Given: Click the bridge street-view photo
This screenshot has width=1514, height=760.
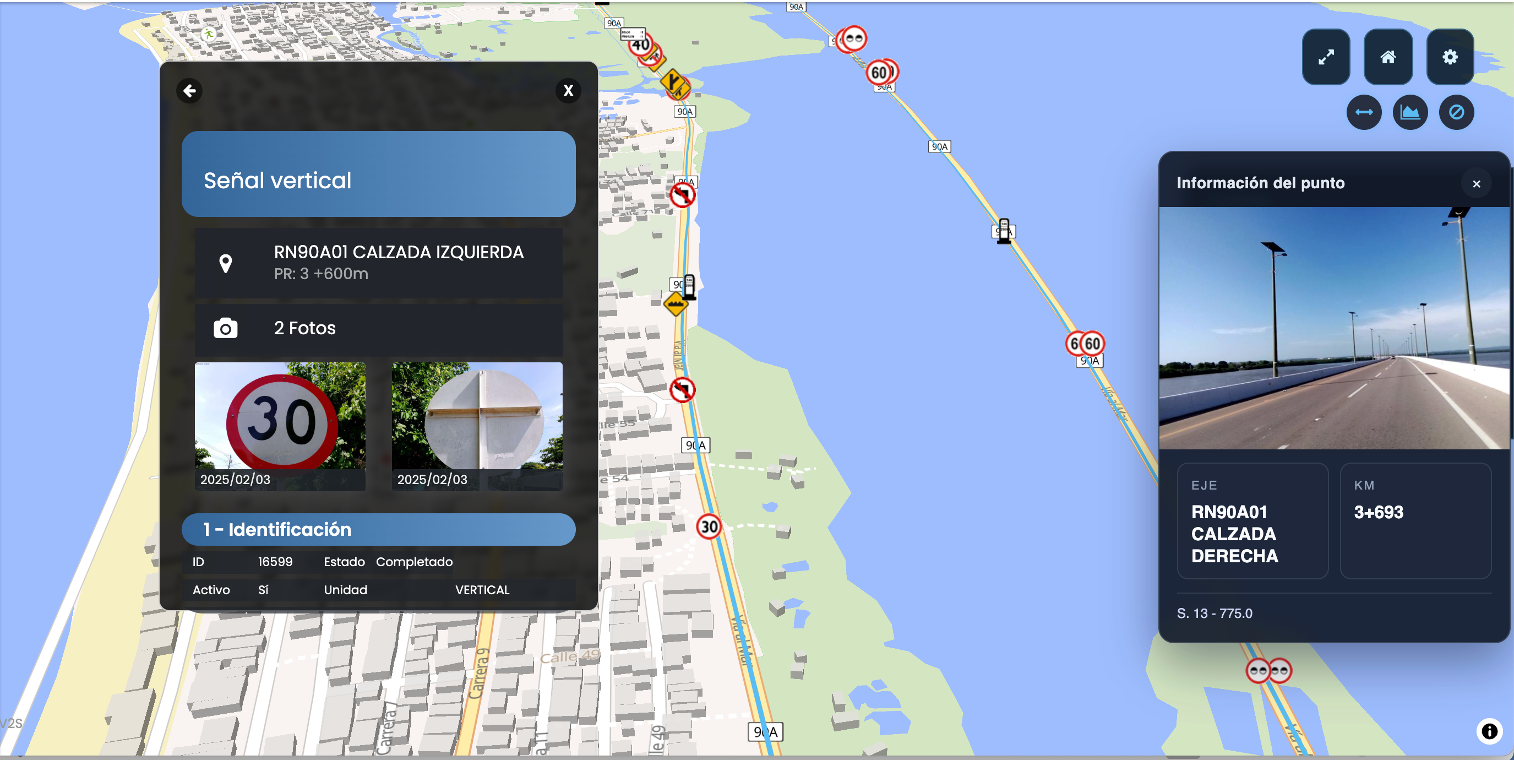Looking at the screenshot, I should point(1334,328).
